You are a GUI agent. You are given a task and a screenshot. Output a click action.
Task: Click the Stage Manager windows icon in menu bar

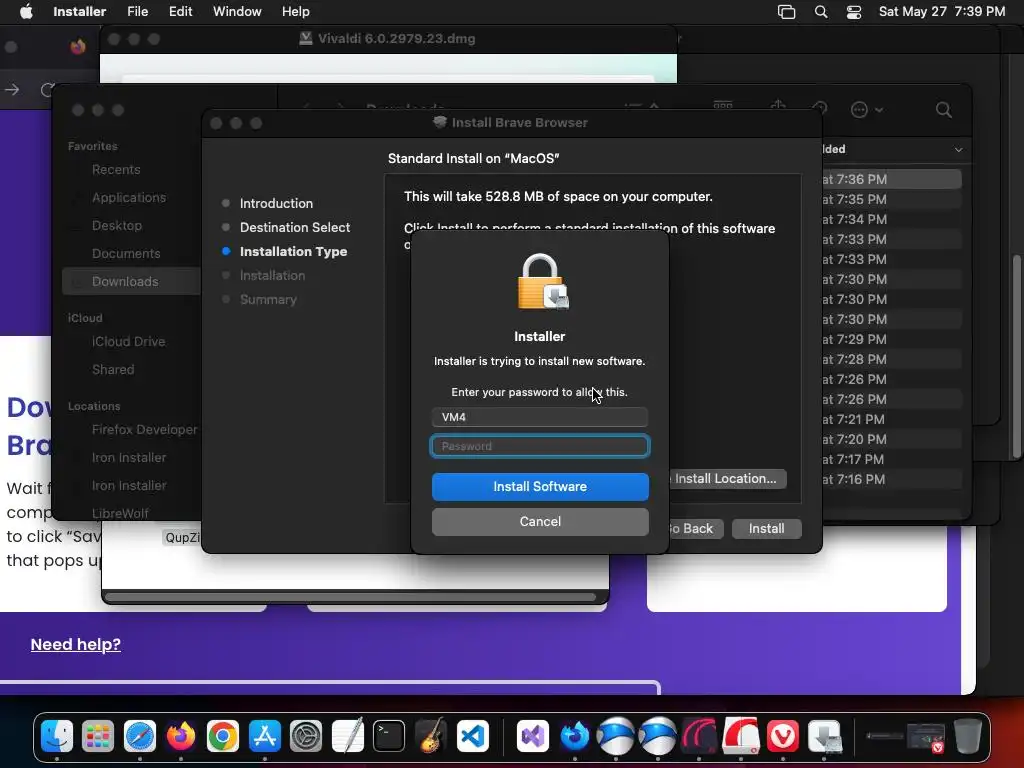pyautogui.click(x=786, y=12)
